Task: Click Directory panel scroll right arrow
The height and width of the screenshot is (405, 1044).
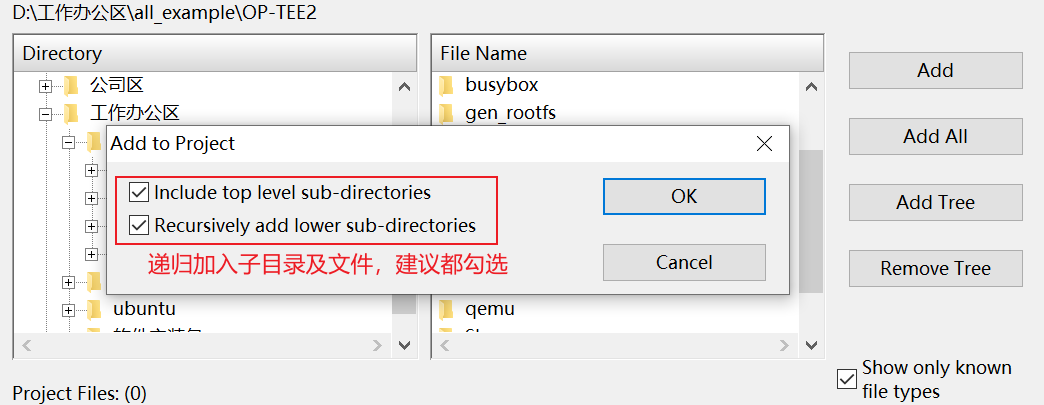Action: click(x=378, y=345)
